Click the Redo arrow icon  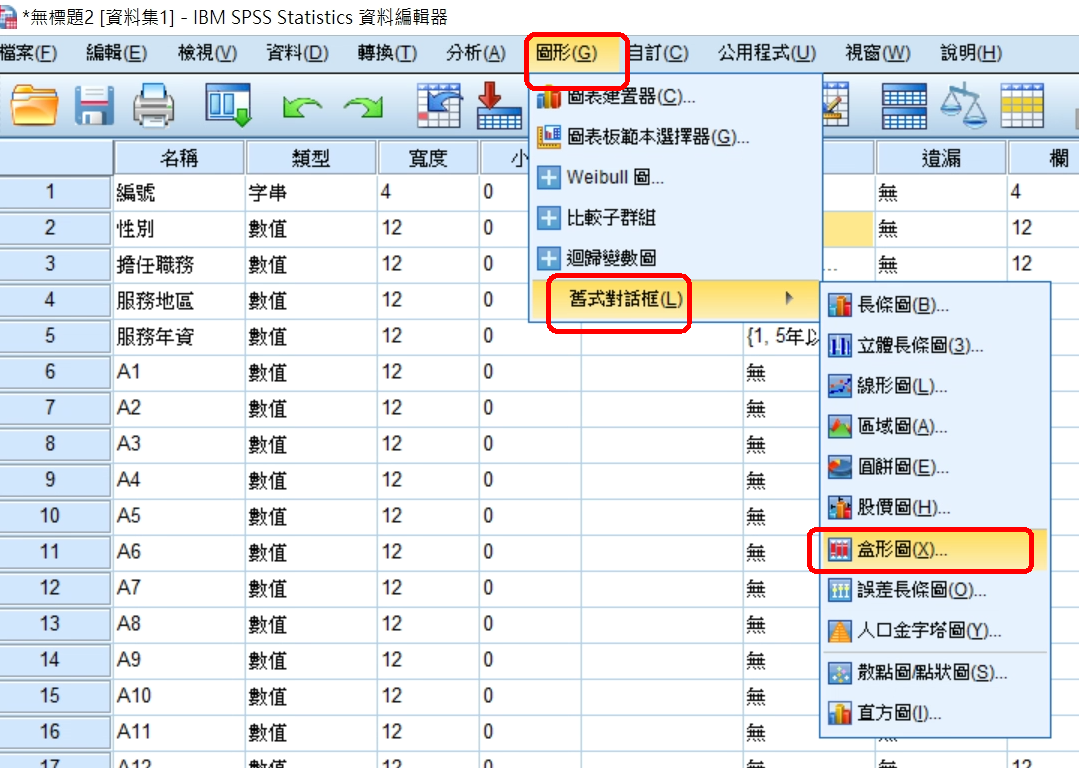pyautogui.click(x=363, y=105)
